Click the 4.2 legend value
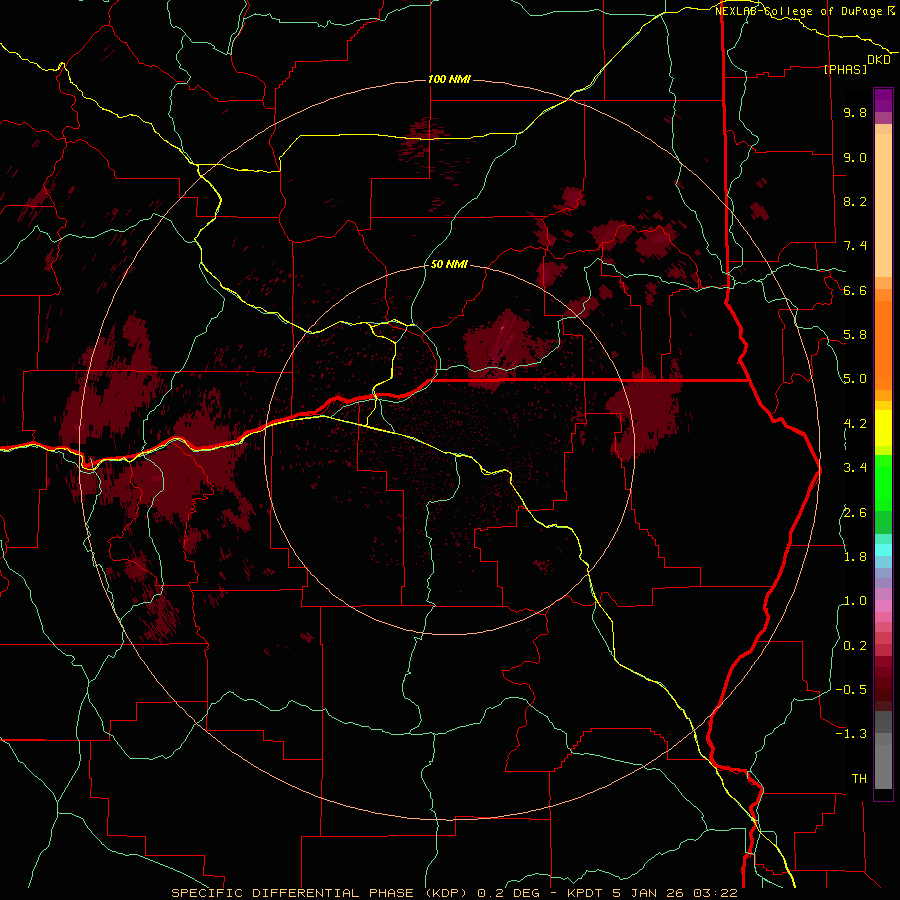 pos(855,424)
